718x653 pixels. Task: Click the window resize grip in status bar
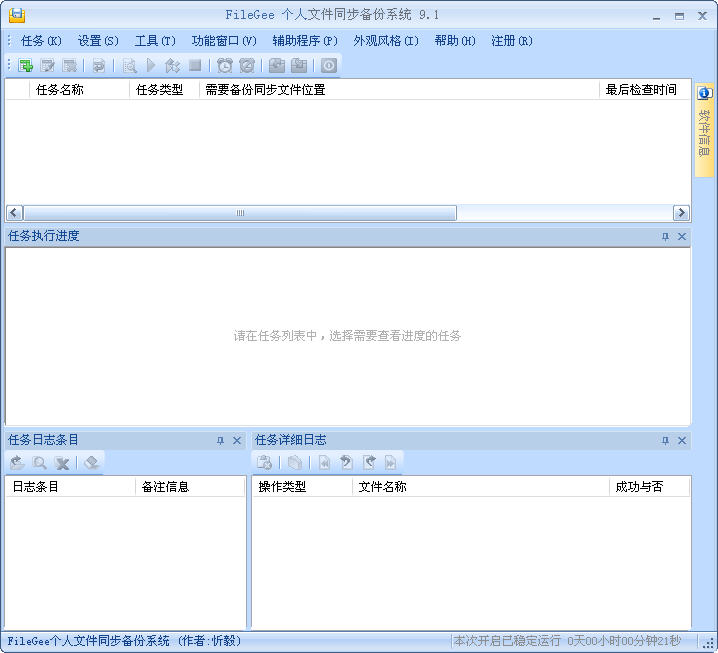(x=708, y=642)
